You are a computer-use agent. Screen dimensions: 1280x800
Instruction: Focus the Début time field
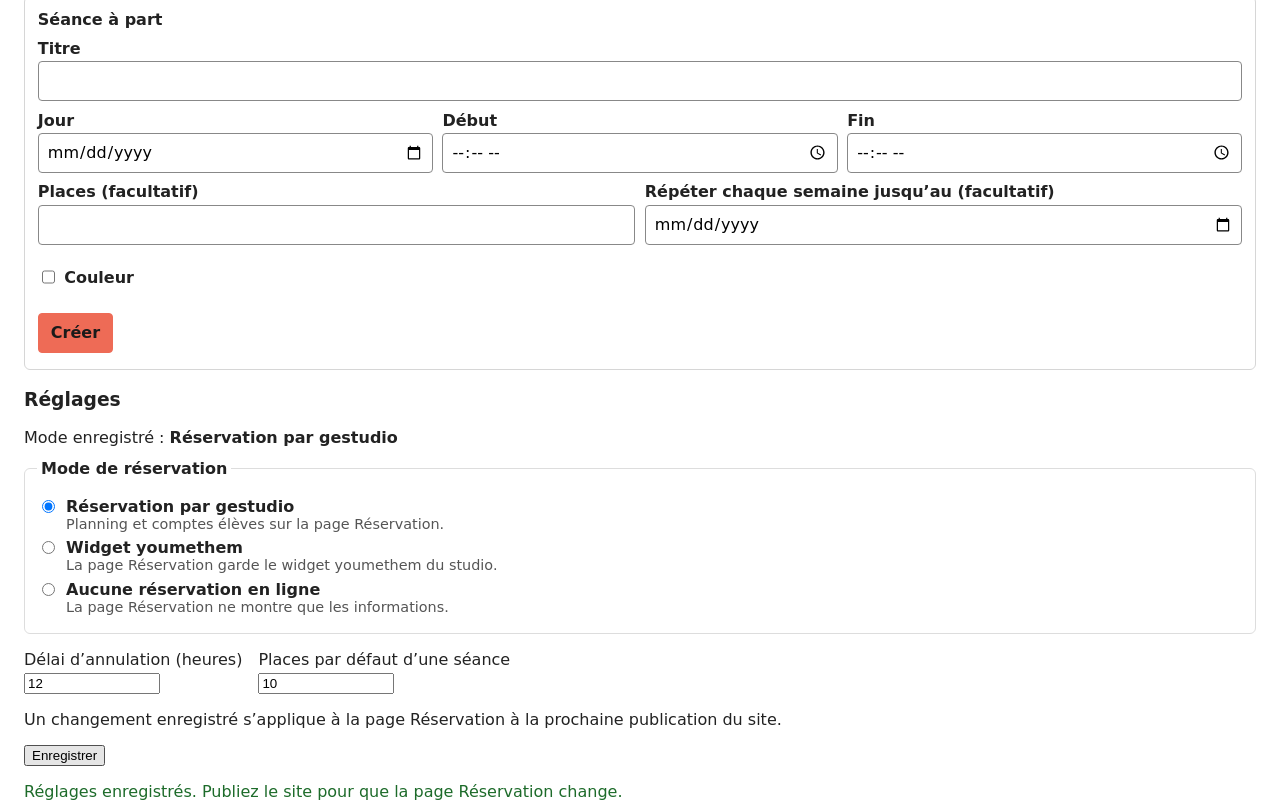(x=640, y=153)
